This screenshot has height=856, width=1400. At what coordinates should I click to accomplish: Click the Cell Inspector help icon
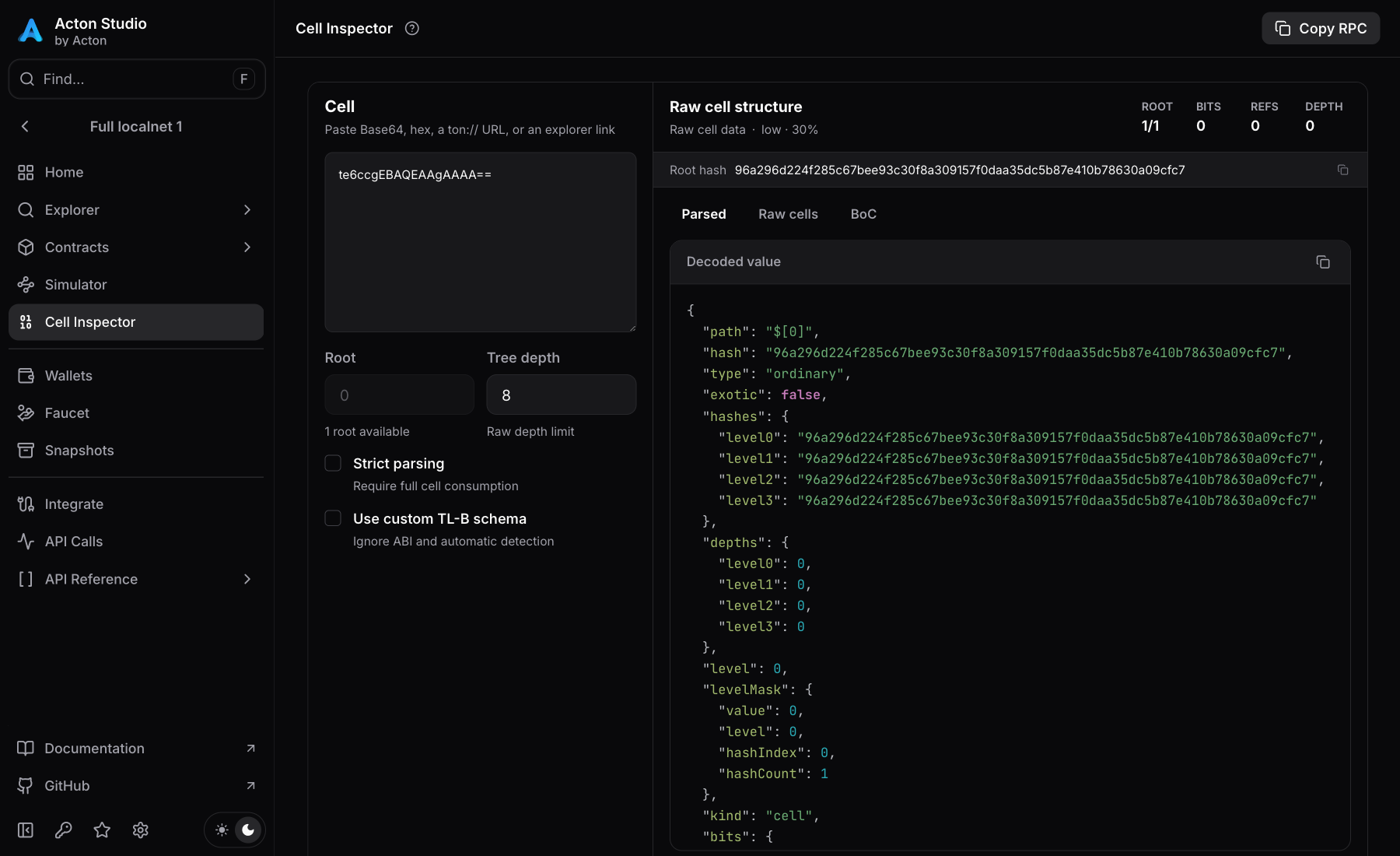(412, 28)
